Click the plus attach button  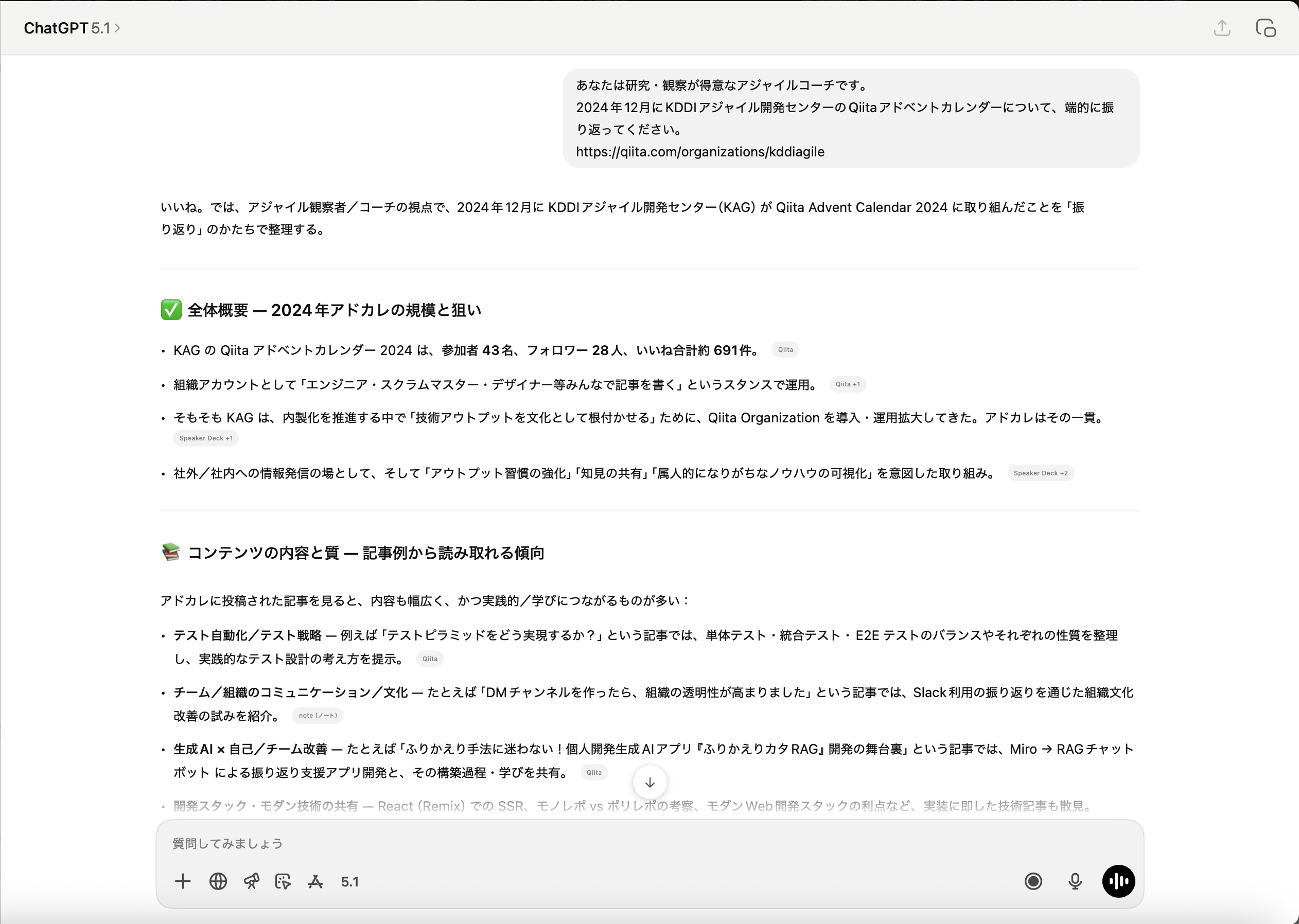pyautogui.click(x=183, y=881)
